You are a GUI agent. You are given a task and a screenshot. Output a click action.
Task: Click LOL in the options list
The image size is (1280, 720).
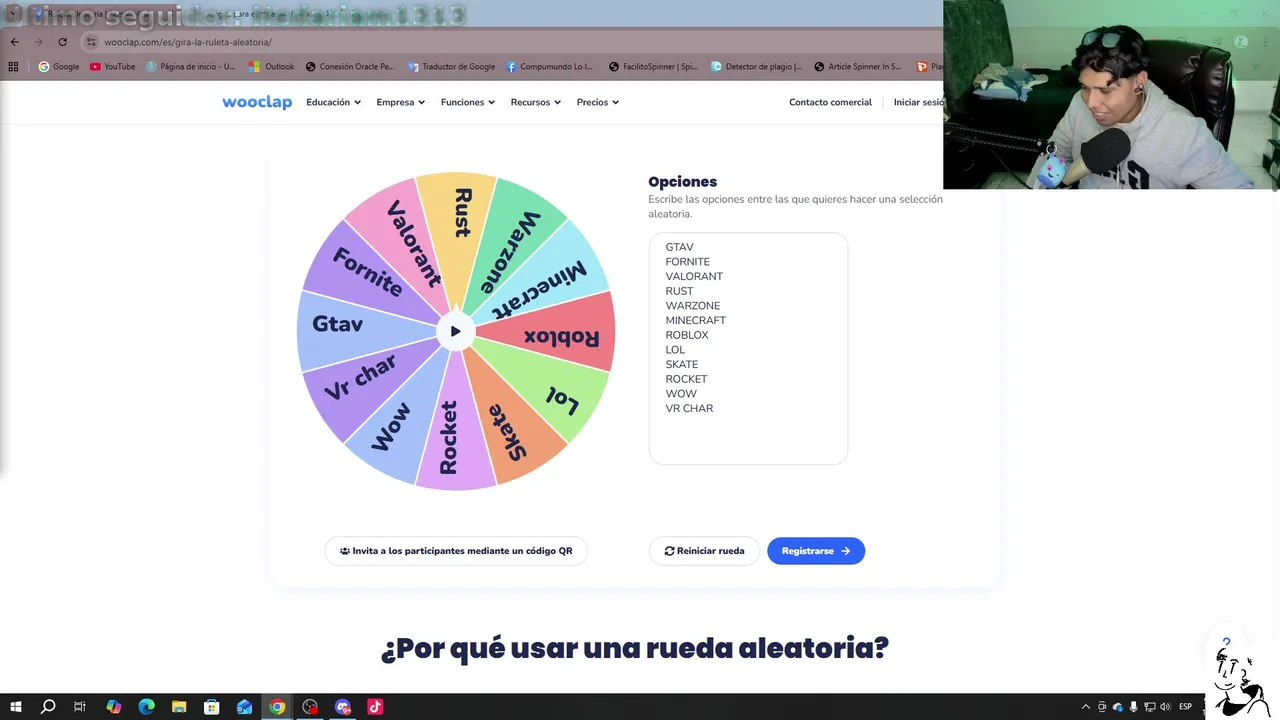(x=675, y=350)
